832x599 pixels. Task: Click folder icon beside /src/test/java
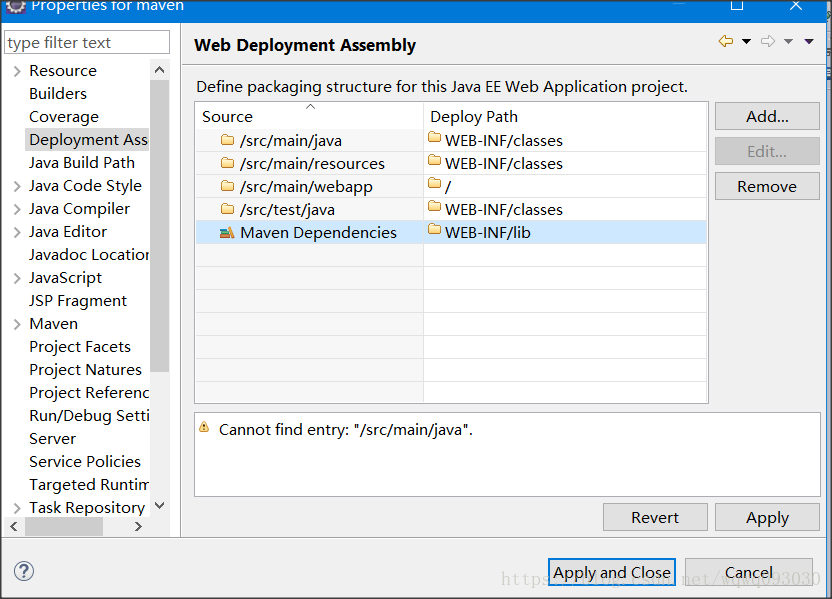click(227, 209)
